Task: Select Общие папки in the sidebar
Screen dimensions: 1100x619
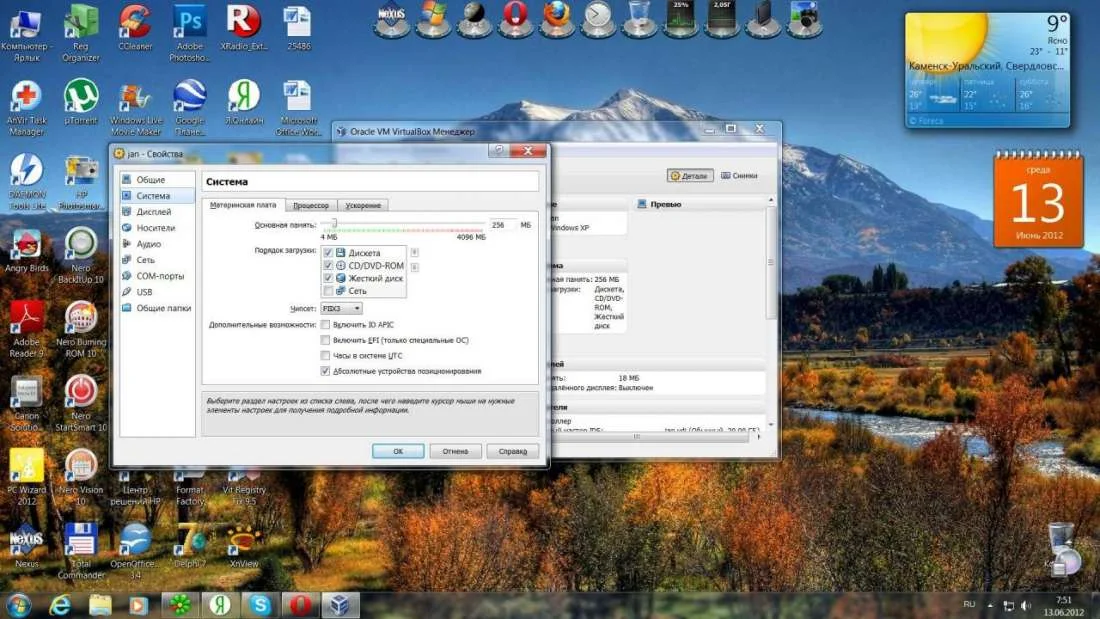Action: coord(163,308)
